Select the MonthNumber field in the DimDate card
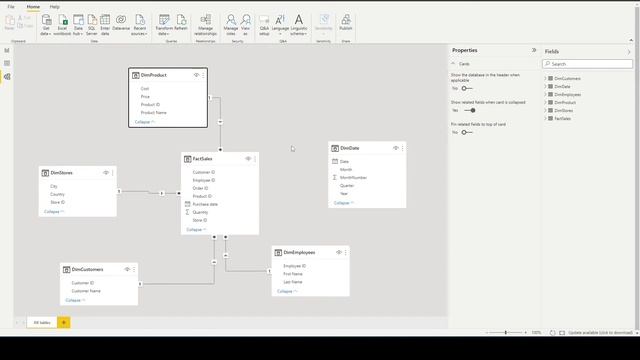Viewport: 640px width, 360px height. (x=353, y=178)
